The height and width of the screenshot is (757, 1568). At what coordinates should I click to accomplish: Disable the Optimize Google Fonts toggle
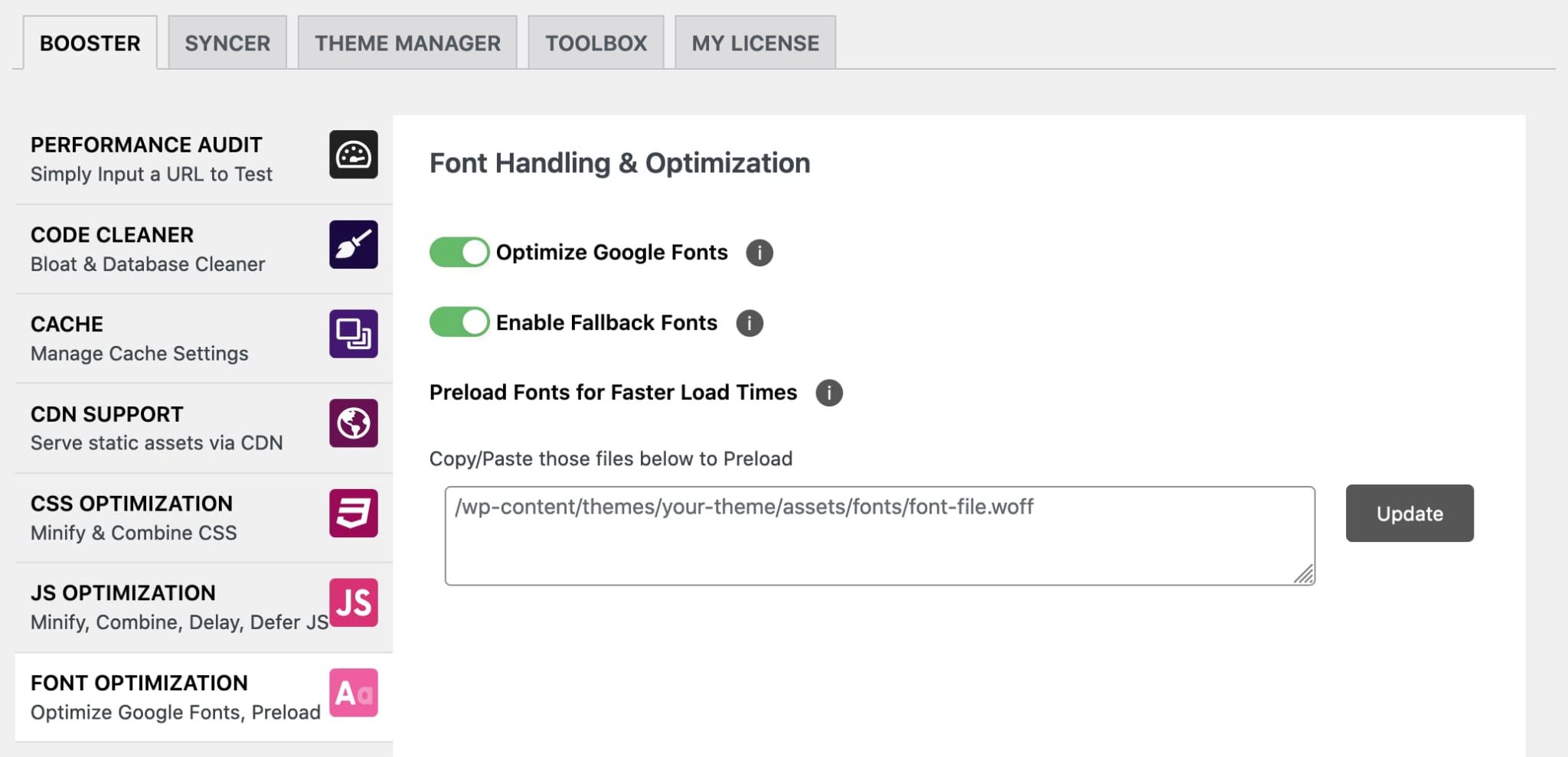point(458,252)
